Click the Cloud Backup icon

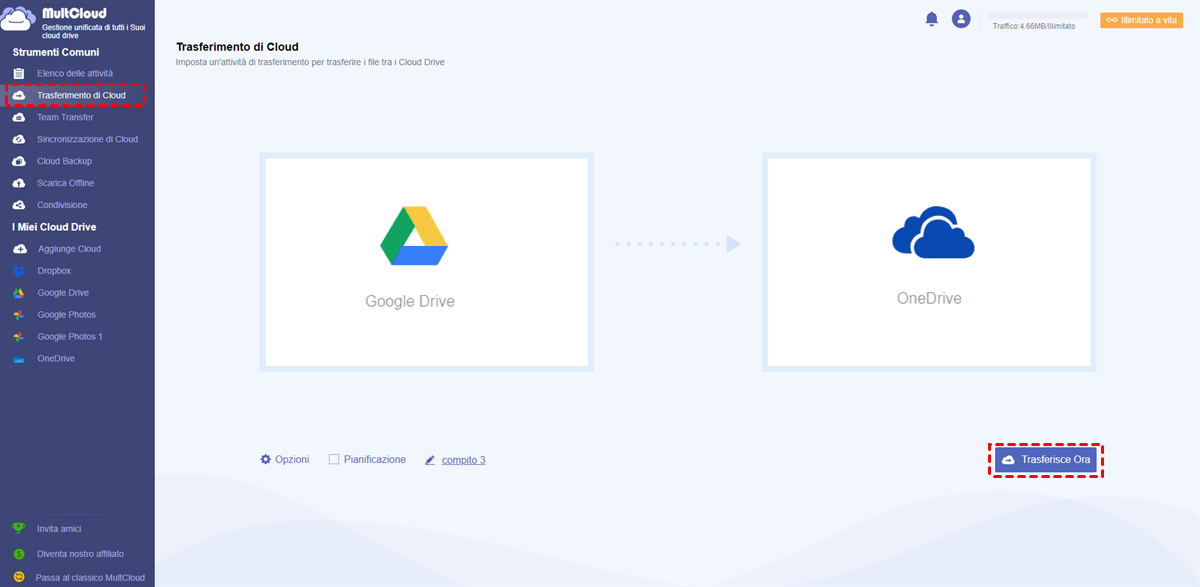coord(18,161)
